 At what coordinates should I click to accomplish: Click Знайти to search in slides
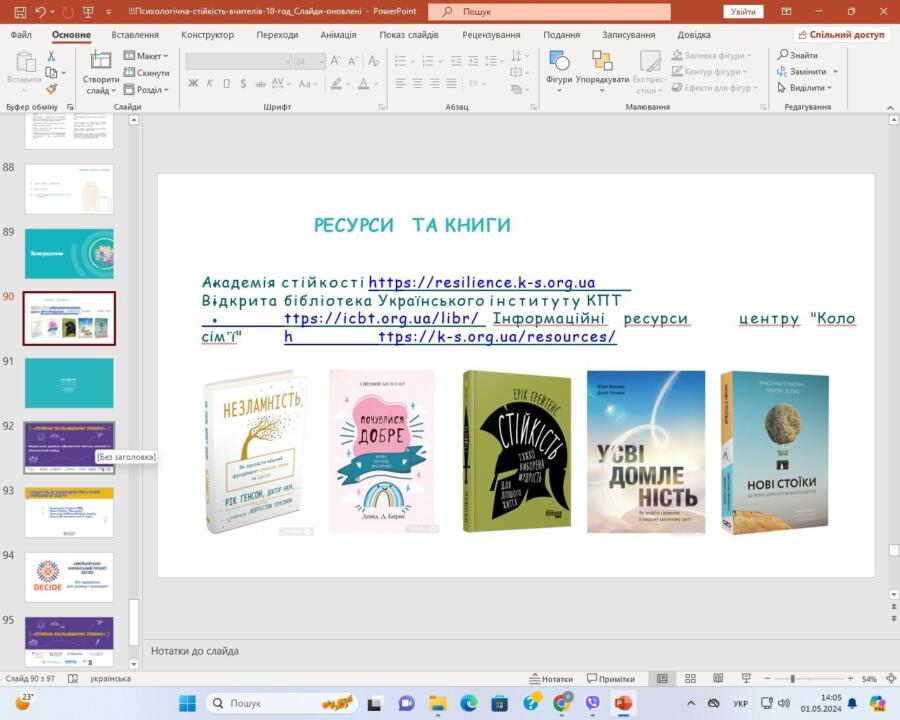tap(798, 55)
